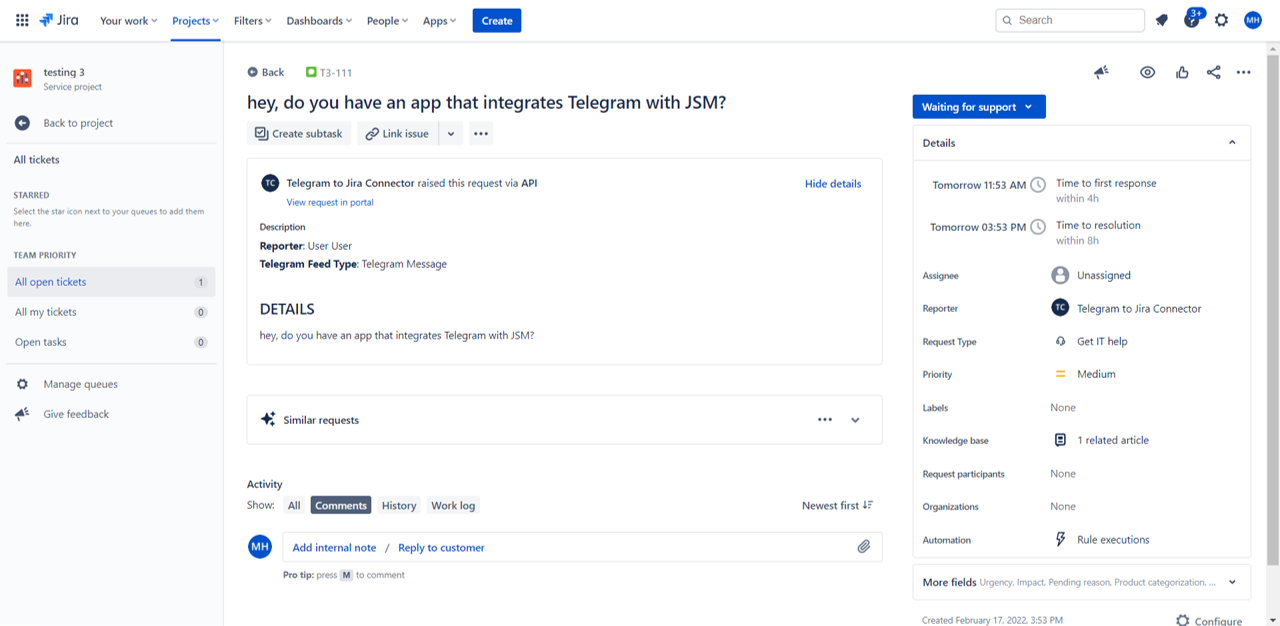Select All my tickets queue

tap(111, 312)
